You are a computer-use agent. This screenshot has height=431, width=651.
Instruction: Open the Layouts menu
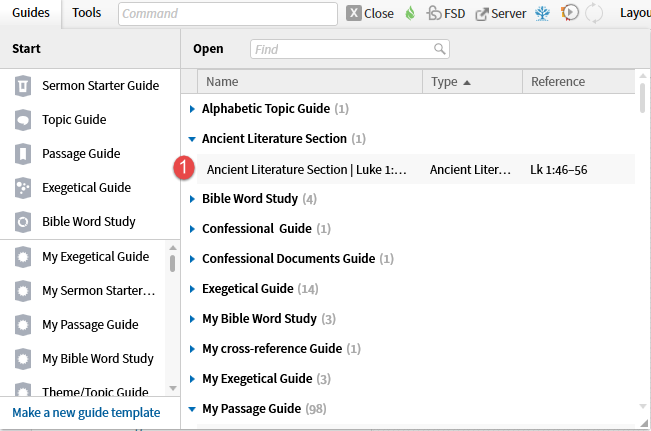tap(635, 13)
